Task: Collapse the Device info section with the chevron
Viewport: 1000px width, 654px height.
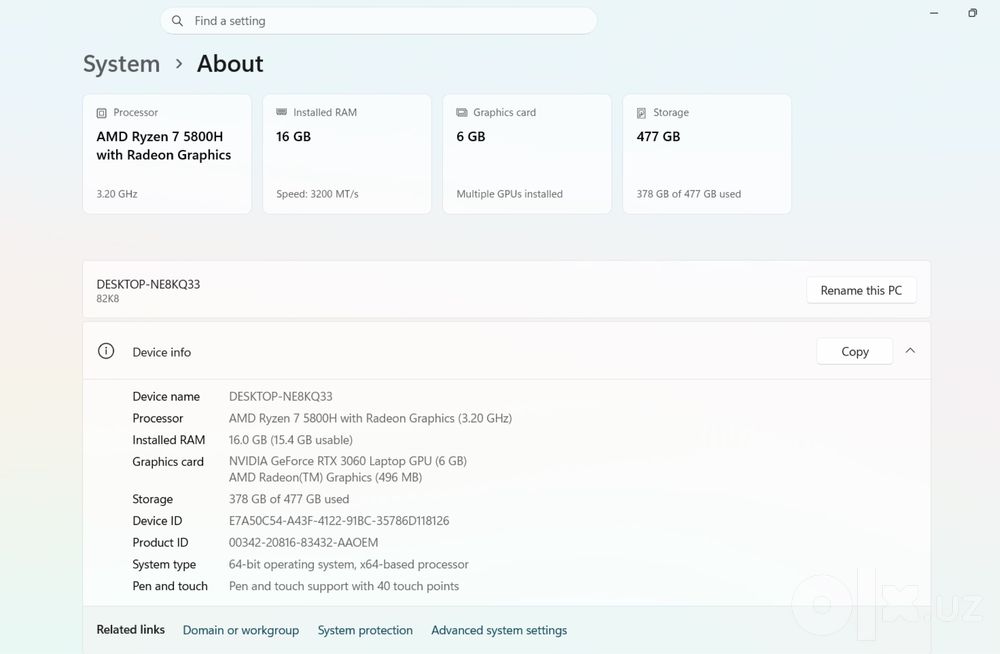Action: coord(910,351)
